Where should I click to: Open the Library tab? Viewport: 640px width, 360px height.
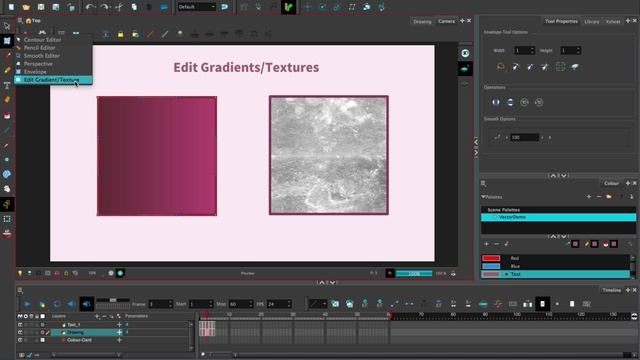(591, 21)
